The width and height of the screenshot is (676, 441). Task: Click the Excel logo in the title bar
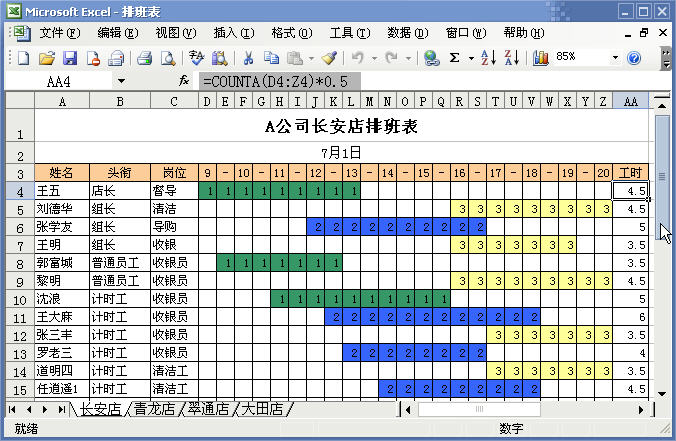pyautogui.click(x=14, y=11)
